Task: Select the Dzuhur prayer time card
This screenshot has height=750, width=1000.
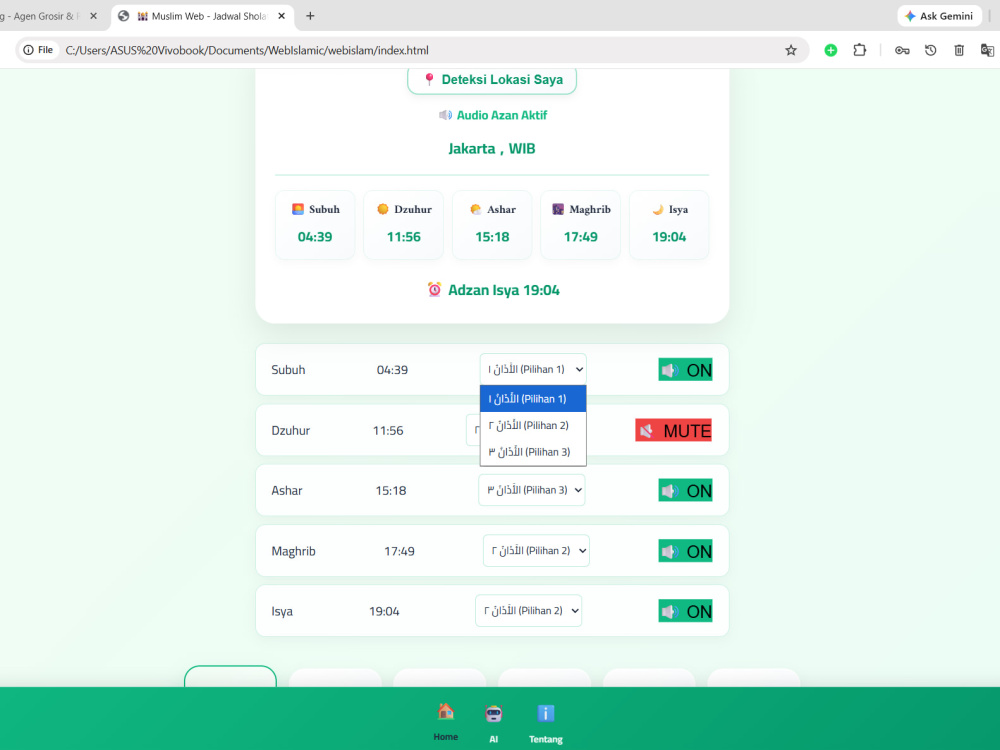Action: point(404,225)
